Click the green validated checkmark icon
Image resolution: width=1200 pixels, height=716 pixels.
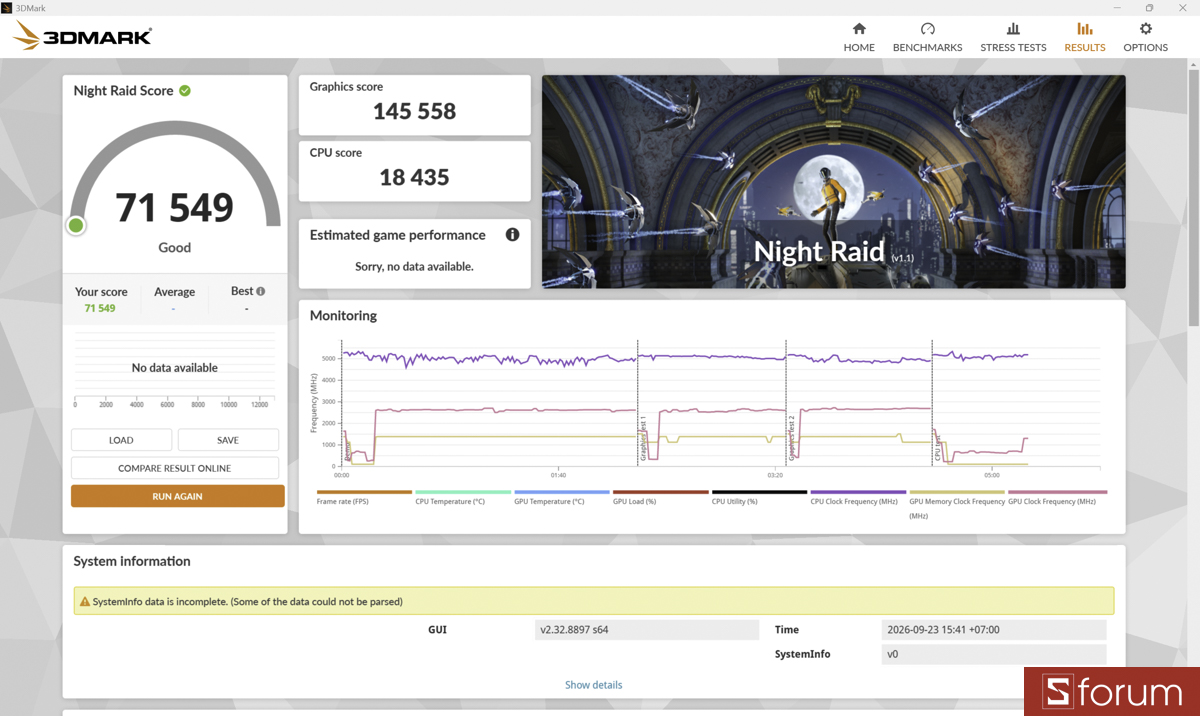pos(185,90)
